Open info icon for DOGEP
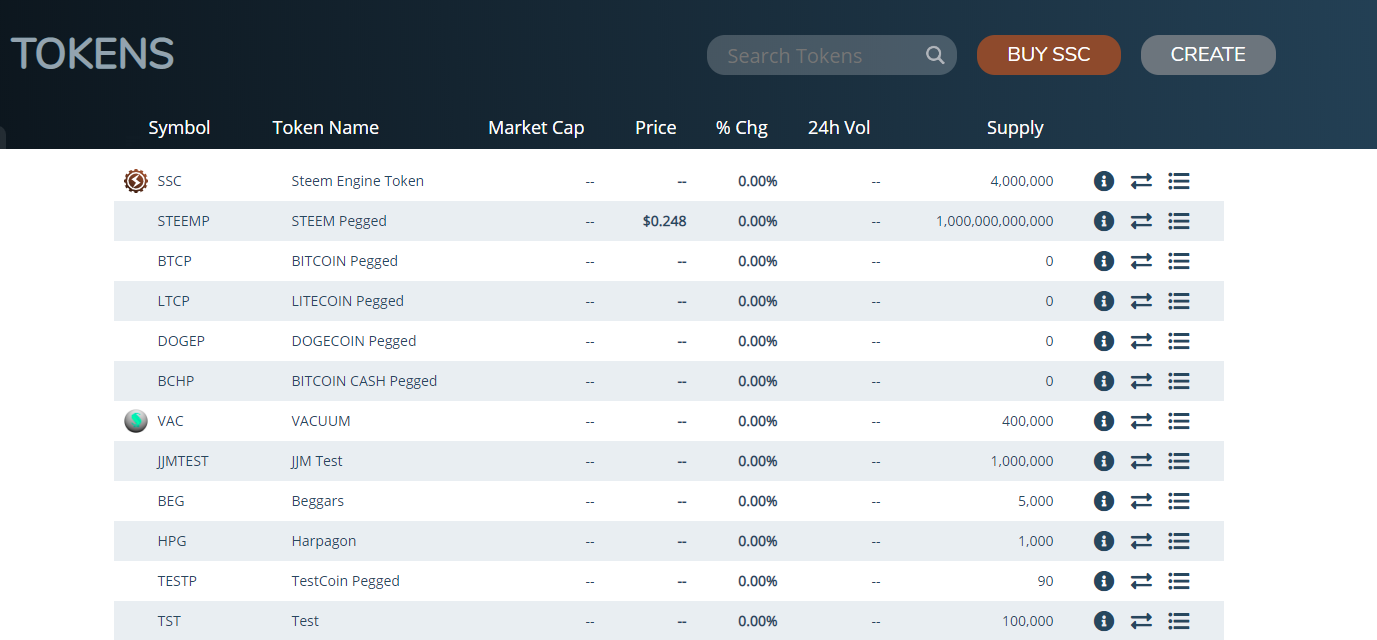Viewport: 1377px width, 640px height. 1104,341
